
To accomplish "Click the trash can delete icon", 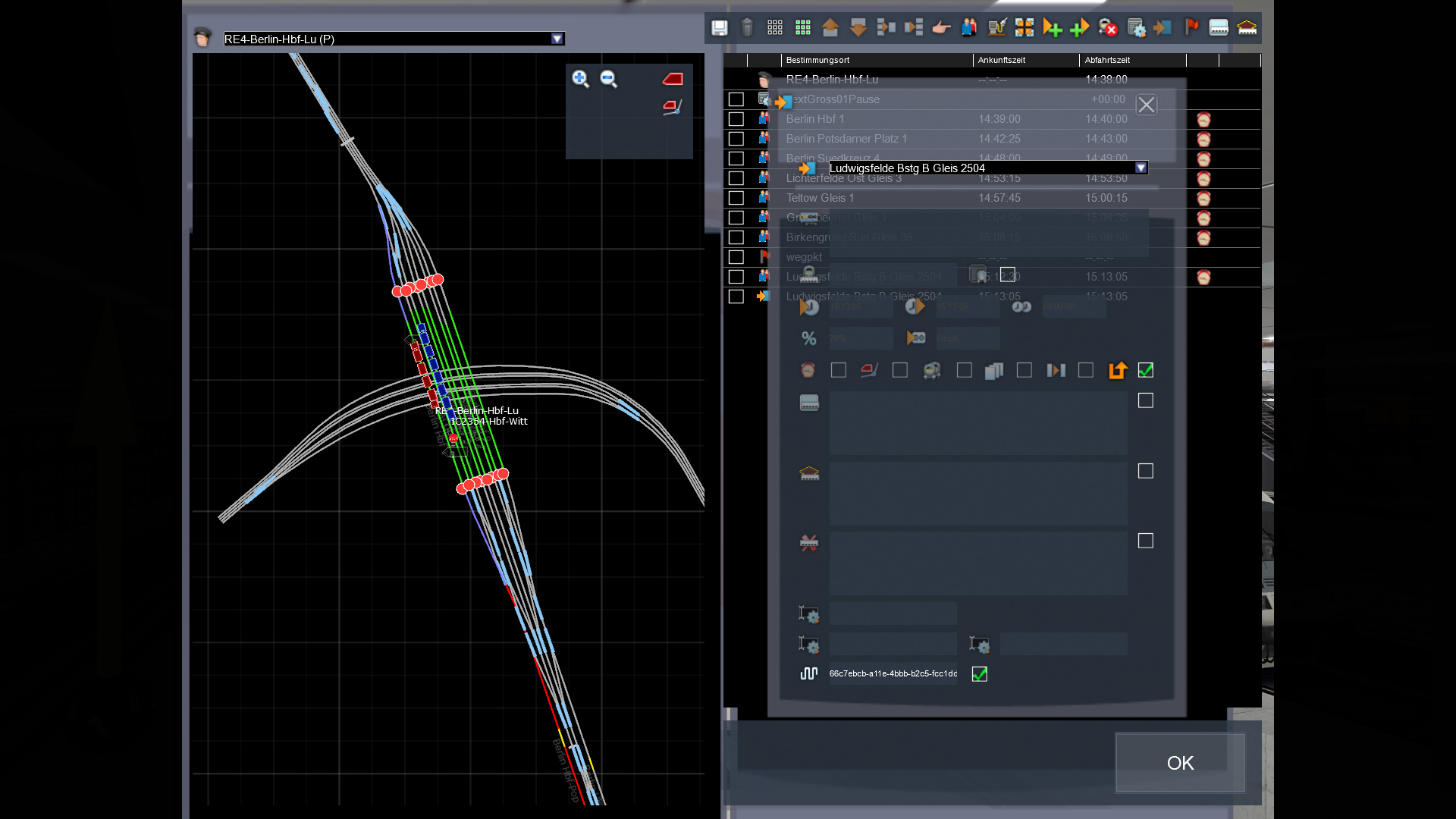I will [747, 28].
